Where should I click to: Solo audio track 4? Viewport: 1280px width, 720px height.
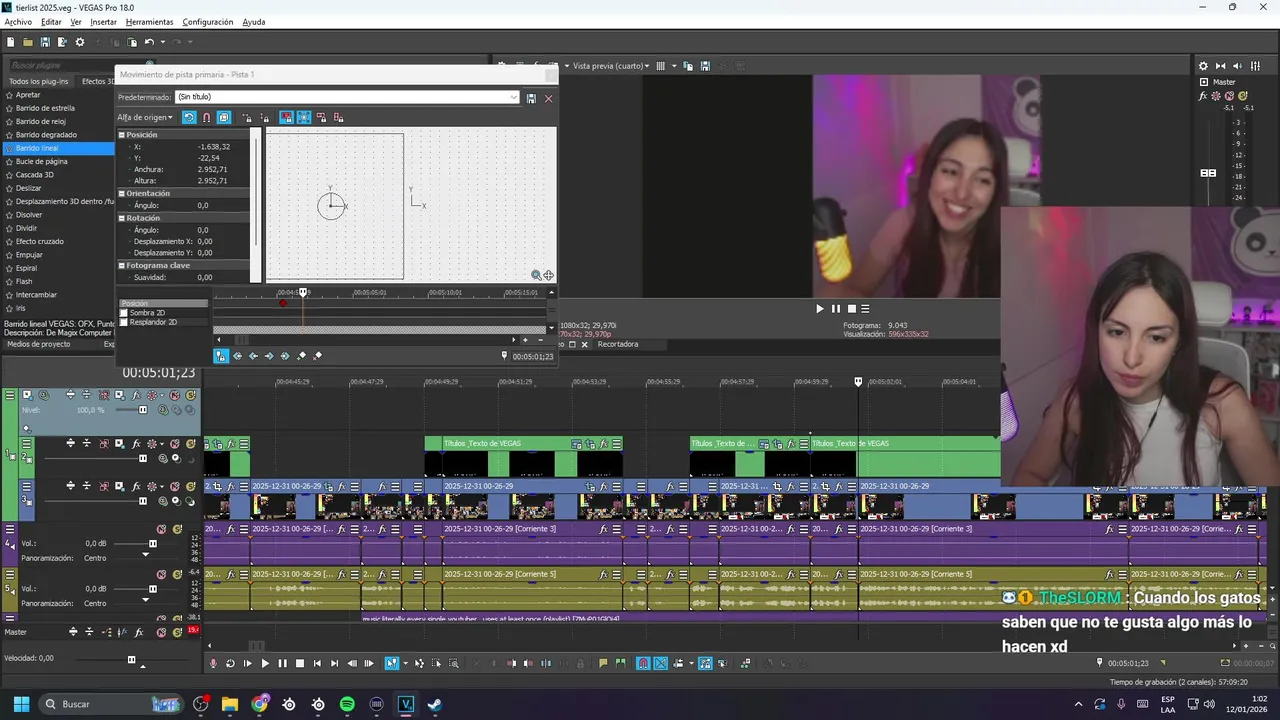click(177, 529)
